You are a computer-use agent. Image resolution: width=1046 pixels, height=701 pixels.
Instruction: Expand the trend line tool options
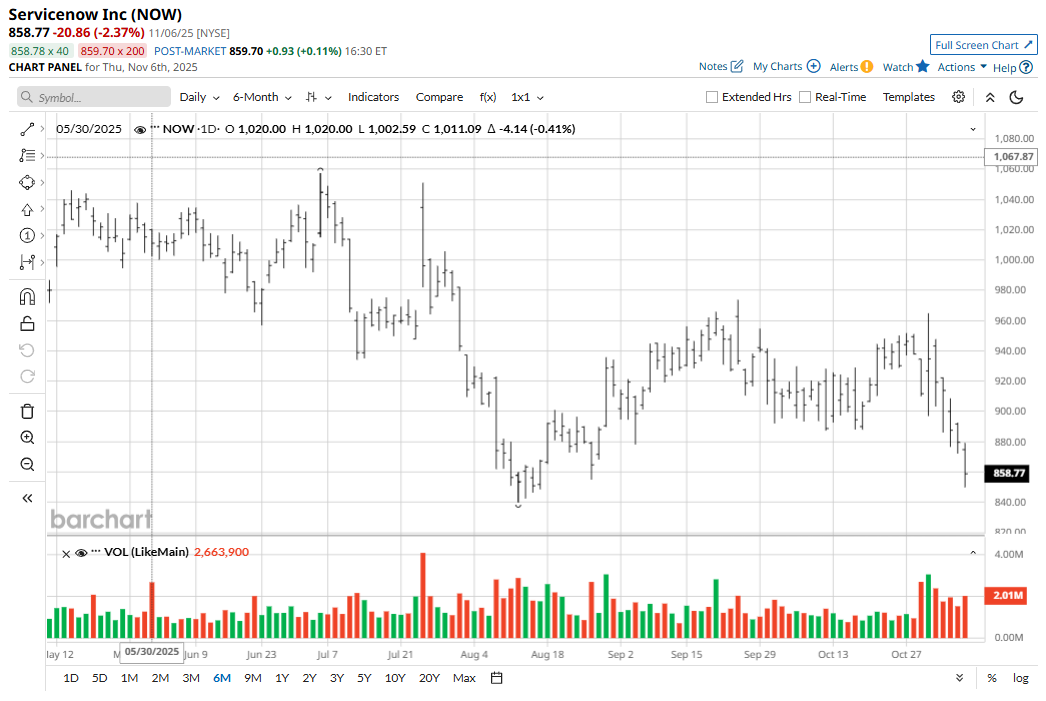click(x=42, y=129)
